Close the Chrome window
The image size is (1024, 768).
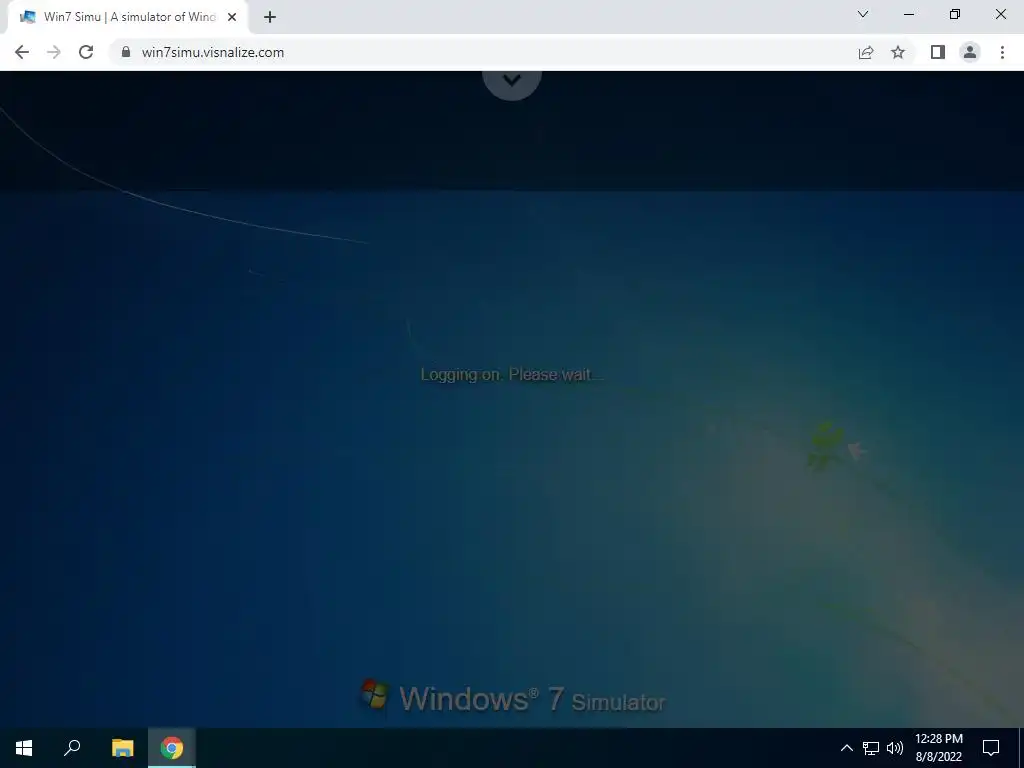tap(1000, 14)
